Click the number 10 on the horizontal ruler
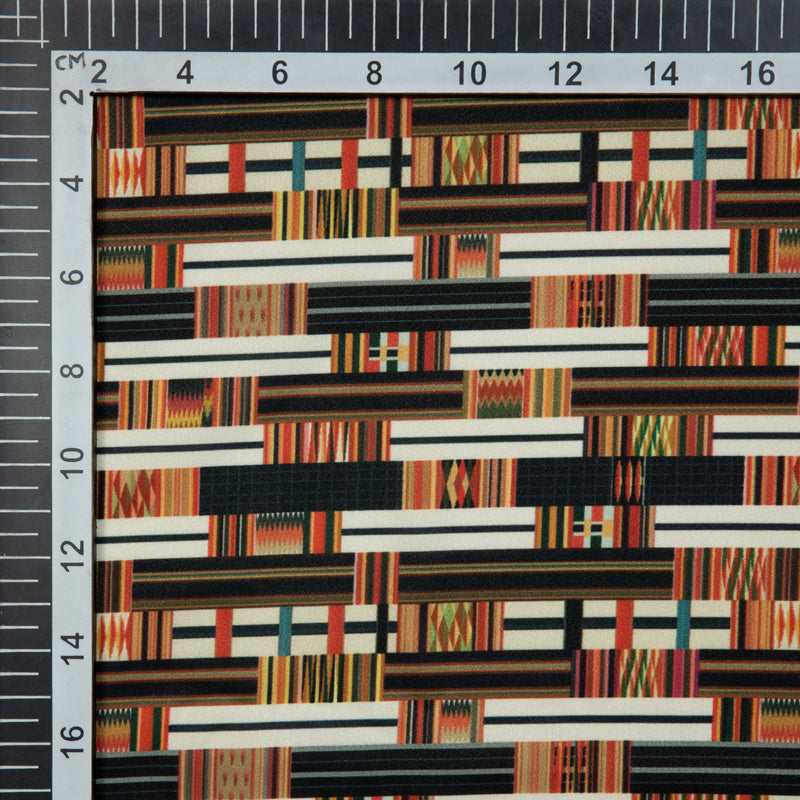Screen dimensions: 800x800 469,73
